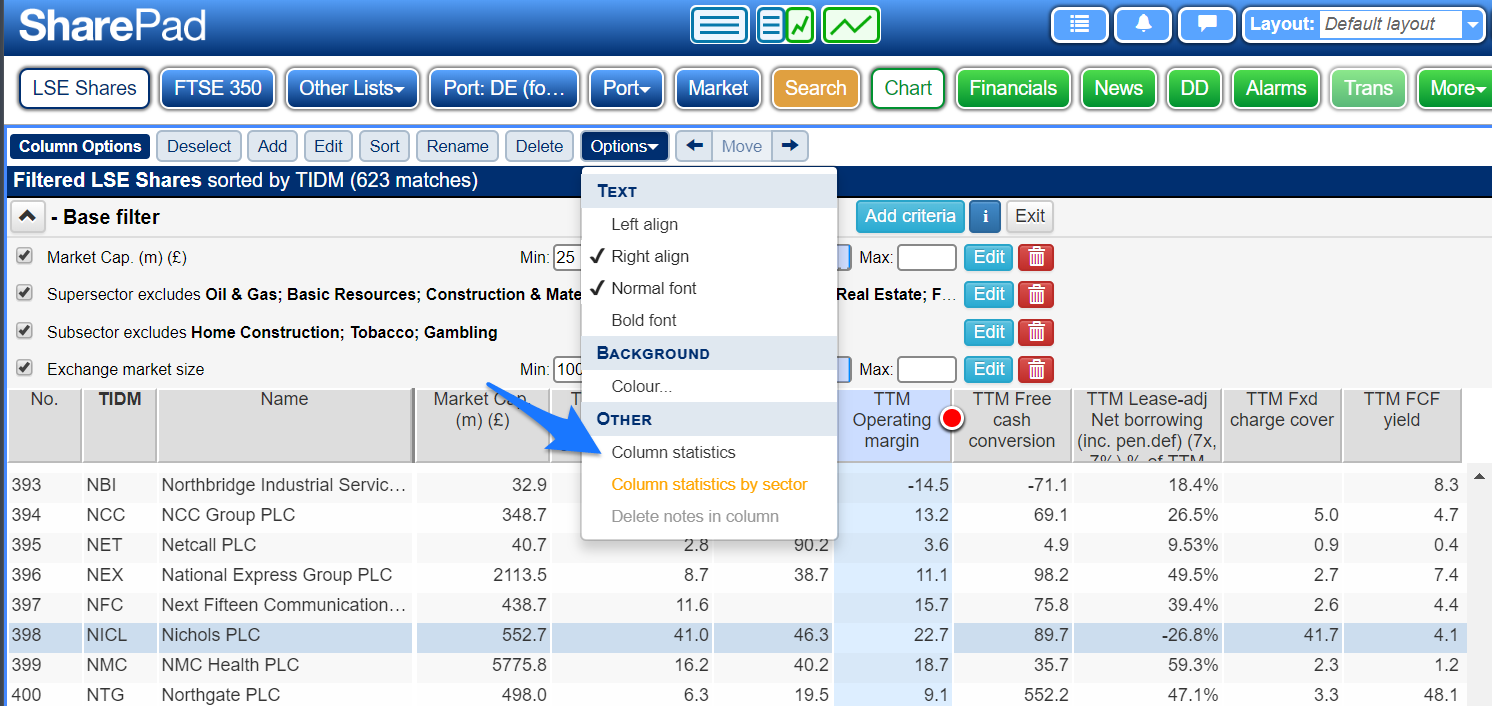
Task: Move column left with arrow button
Action: click(x=693, y=146)
